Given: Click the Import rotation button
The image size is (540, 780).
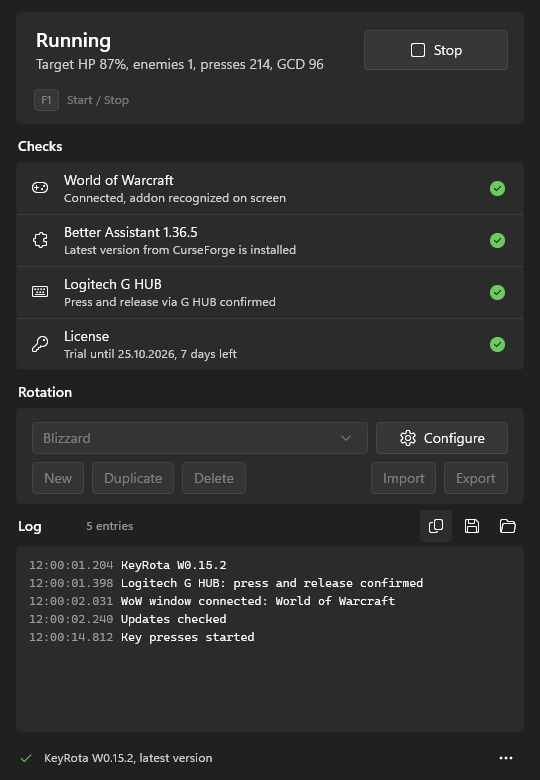Looking at the screenshot, I should tap(403, 478).
